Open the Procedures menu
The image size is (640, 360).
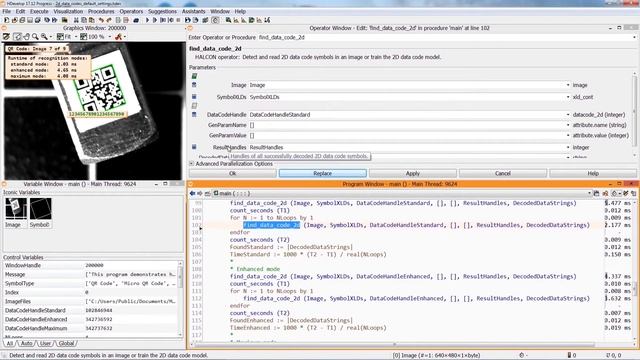coord(101,11)
